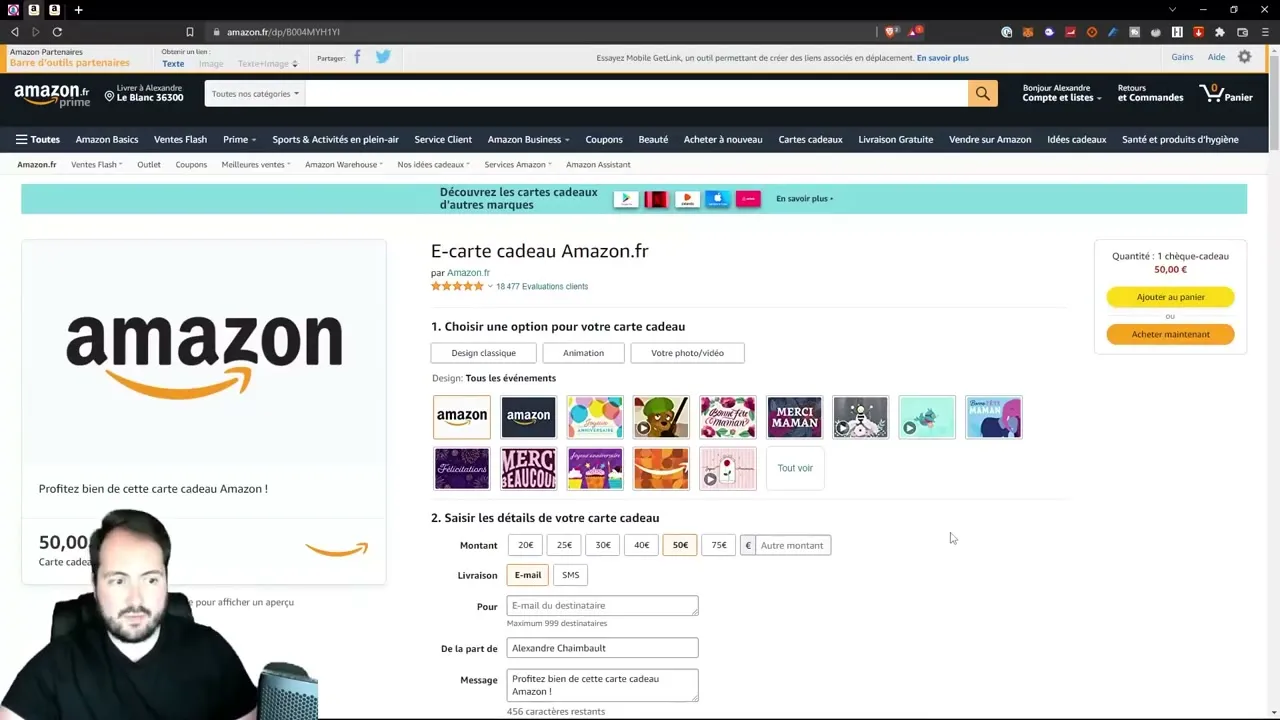Select the Google Play card icon in banner
Screen dimensions: 1280x720
click(625, 198)
